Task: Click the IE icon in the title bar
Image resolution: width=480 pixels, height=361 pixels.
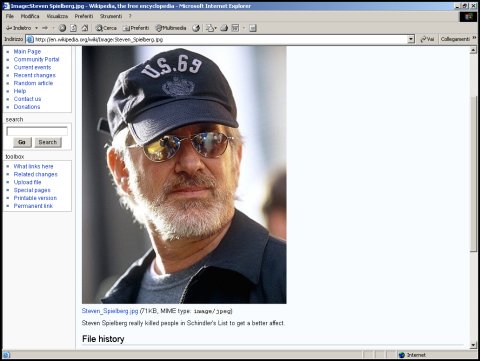Action: 6,6
